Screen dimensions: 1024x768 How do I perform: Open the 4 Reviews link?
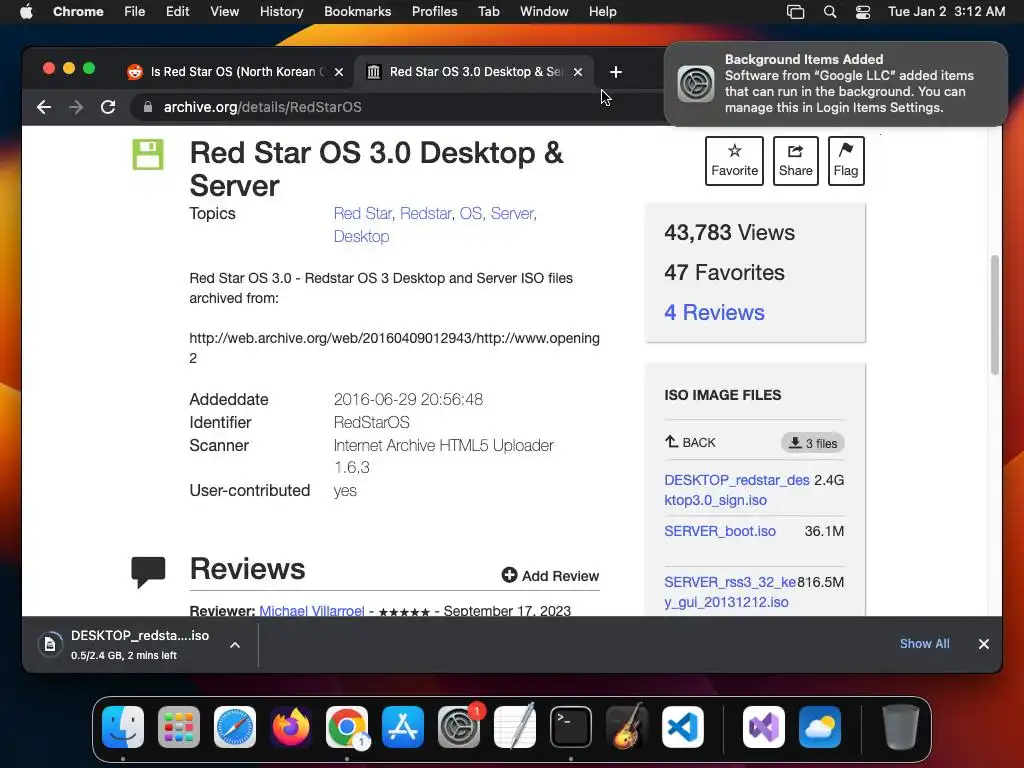[714, 312]
